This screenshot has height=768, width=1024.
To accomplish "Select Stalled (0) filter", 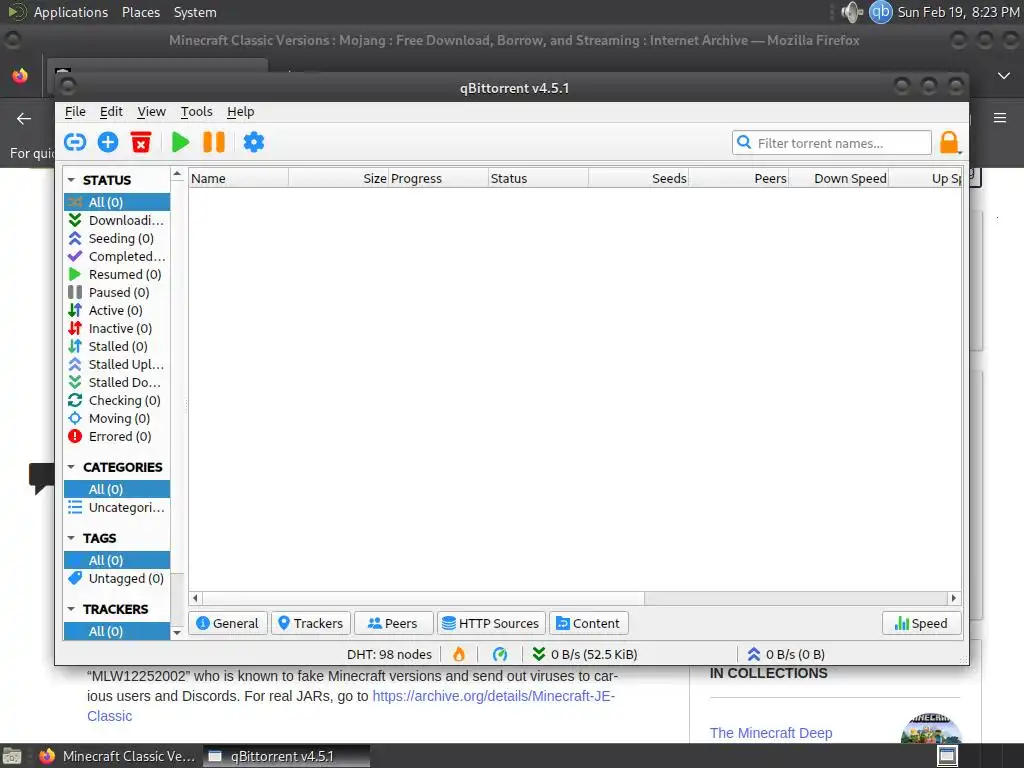I will point(117,346).
